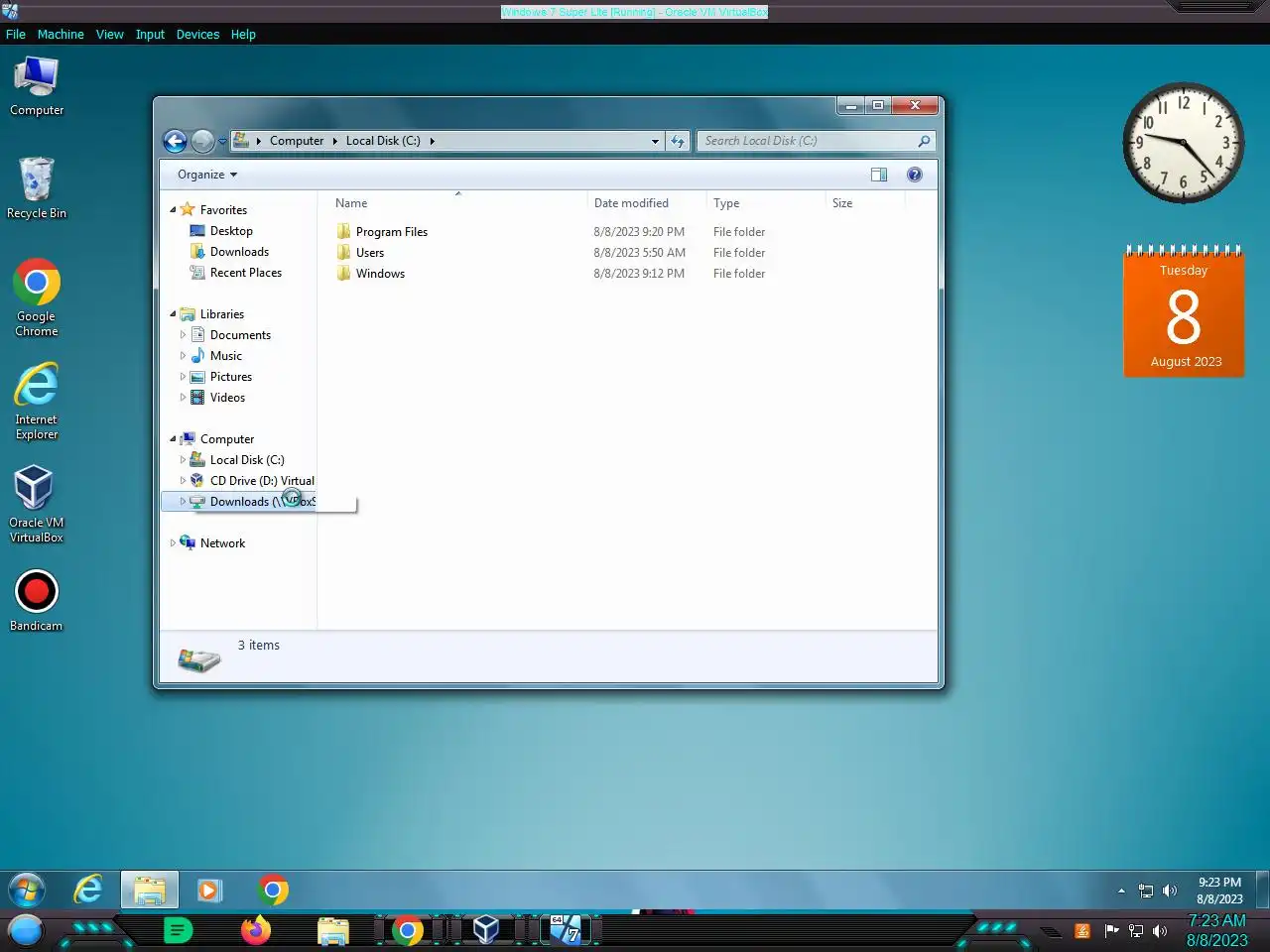Click the guest taskbar clock showing 9:23 PM
This screenshot has width=1270, height=952.
pyautogui.click(x=1219, y=891)
